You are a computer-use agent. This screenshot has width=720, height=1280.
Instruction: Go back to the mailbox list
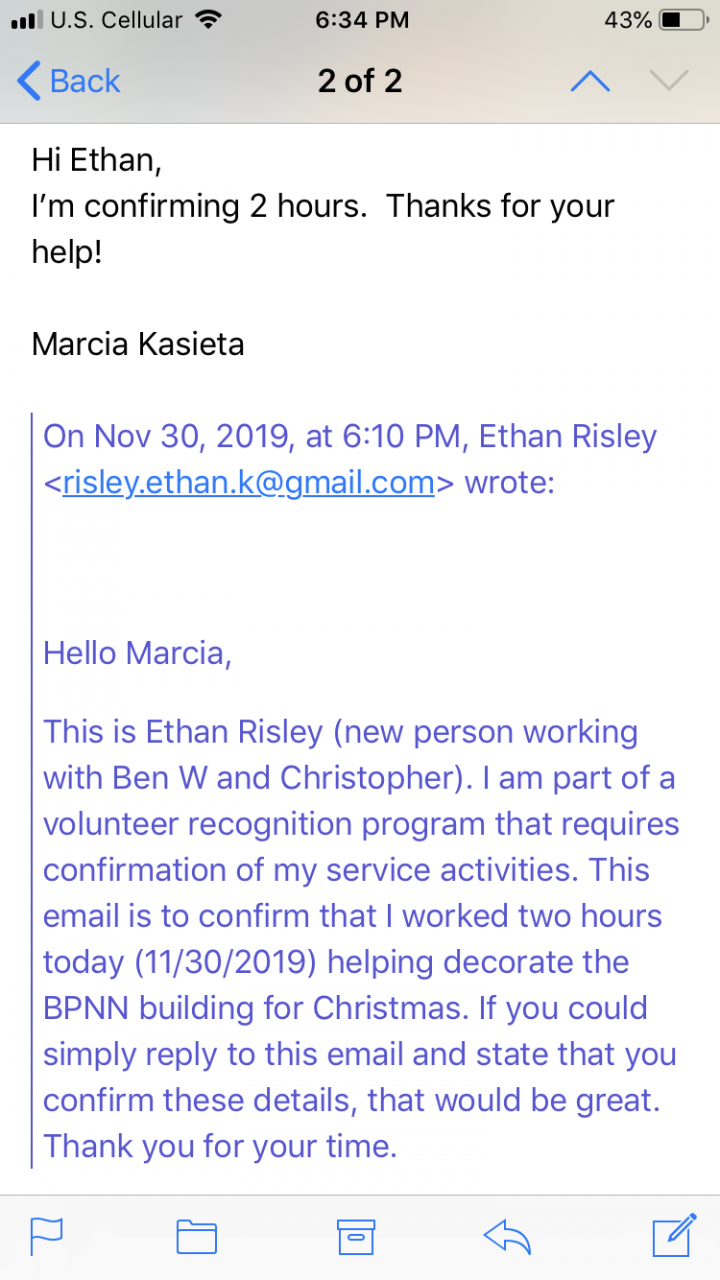68,81
